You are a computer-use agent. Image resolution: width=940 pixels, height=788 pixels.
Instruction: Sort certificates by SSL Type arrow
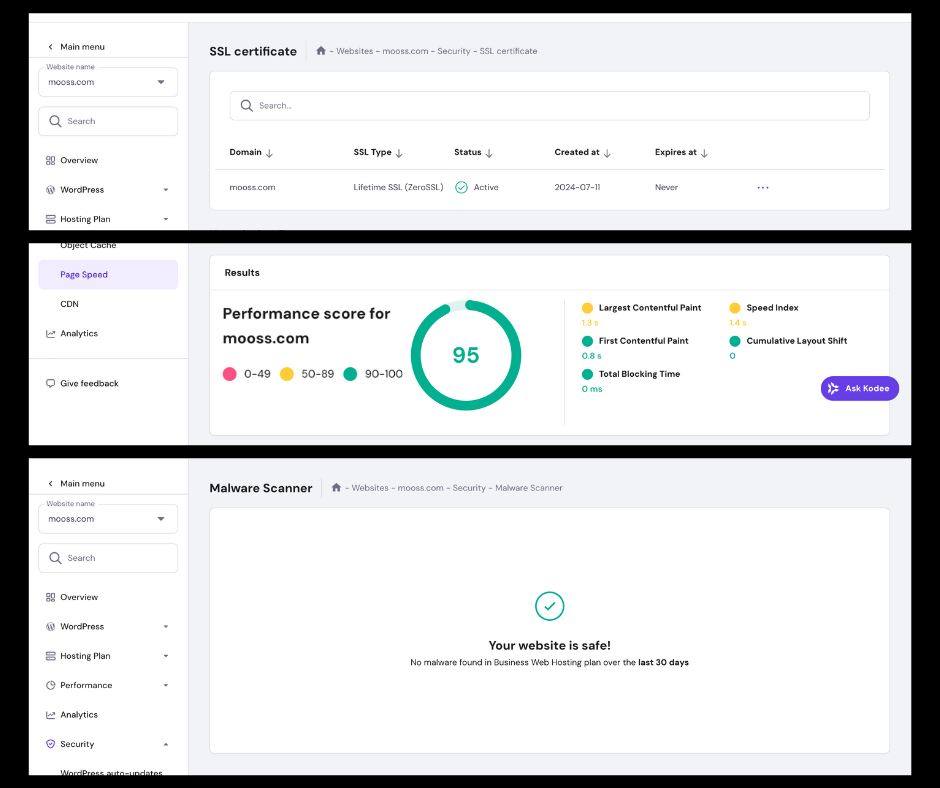point(399,153)
